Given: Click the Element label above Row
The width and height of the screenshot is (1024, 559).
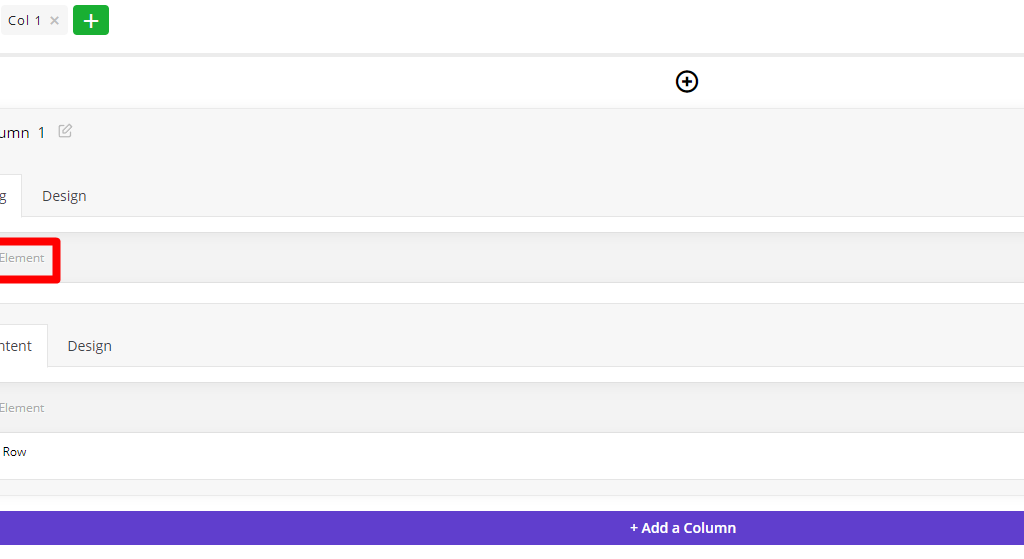Looking at the screenshot, I should (22, 407).
